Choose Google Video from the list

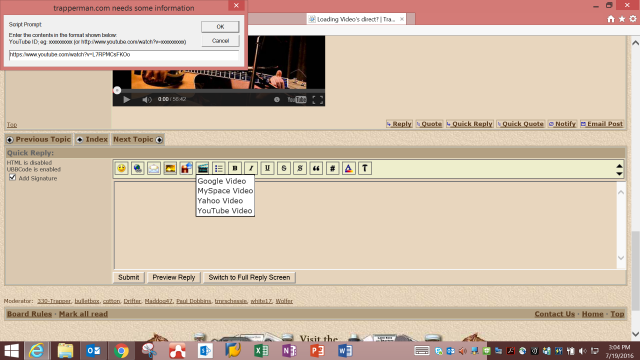tap(222, 181)
